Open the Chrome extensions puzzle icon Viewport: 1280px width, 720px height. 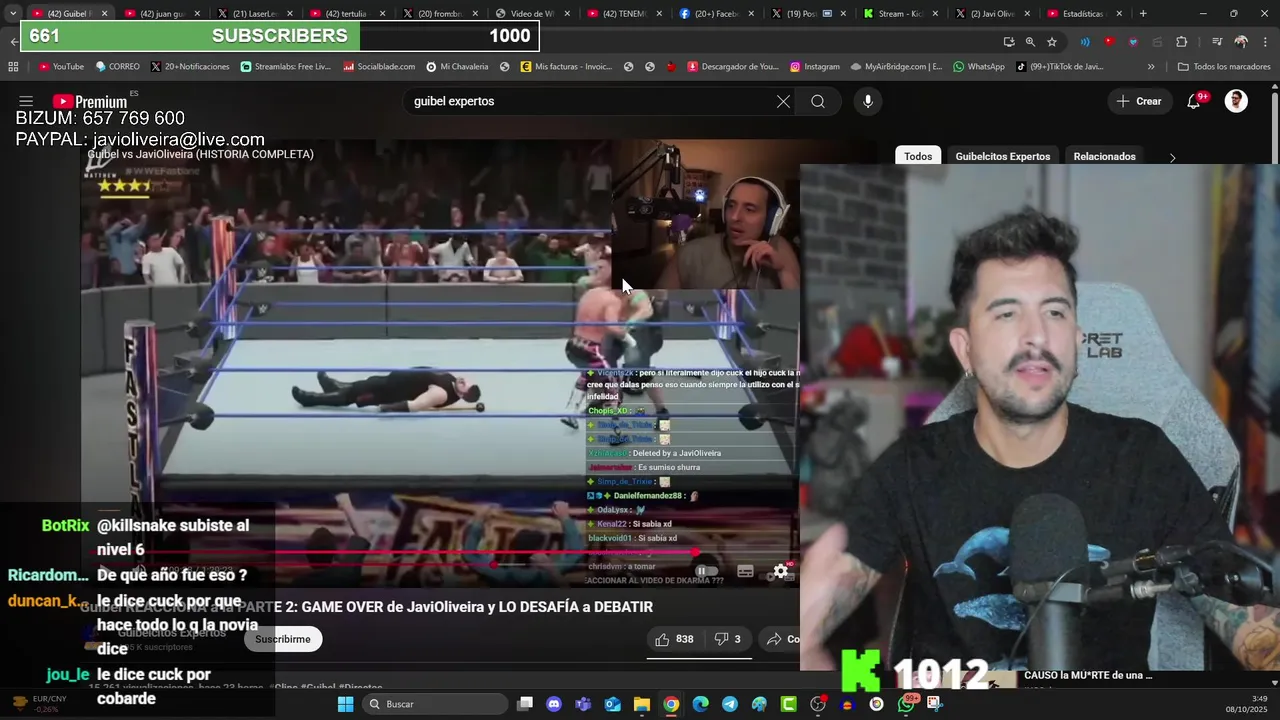[x=1182, y=42]
